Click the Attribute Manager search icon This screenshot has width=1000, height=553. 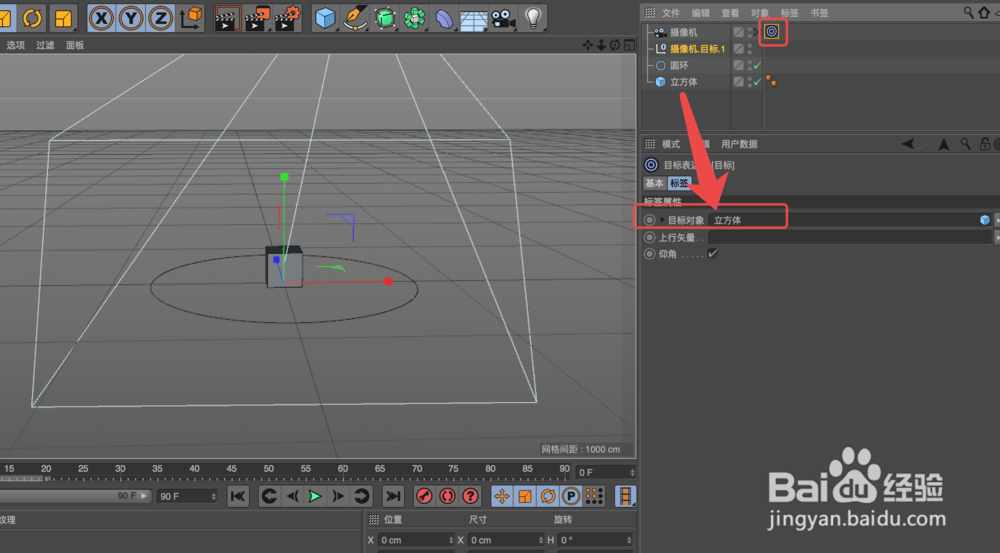point(966,144)
